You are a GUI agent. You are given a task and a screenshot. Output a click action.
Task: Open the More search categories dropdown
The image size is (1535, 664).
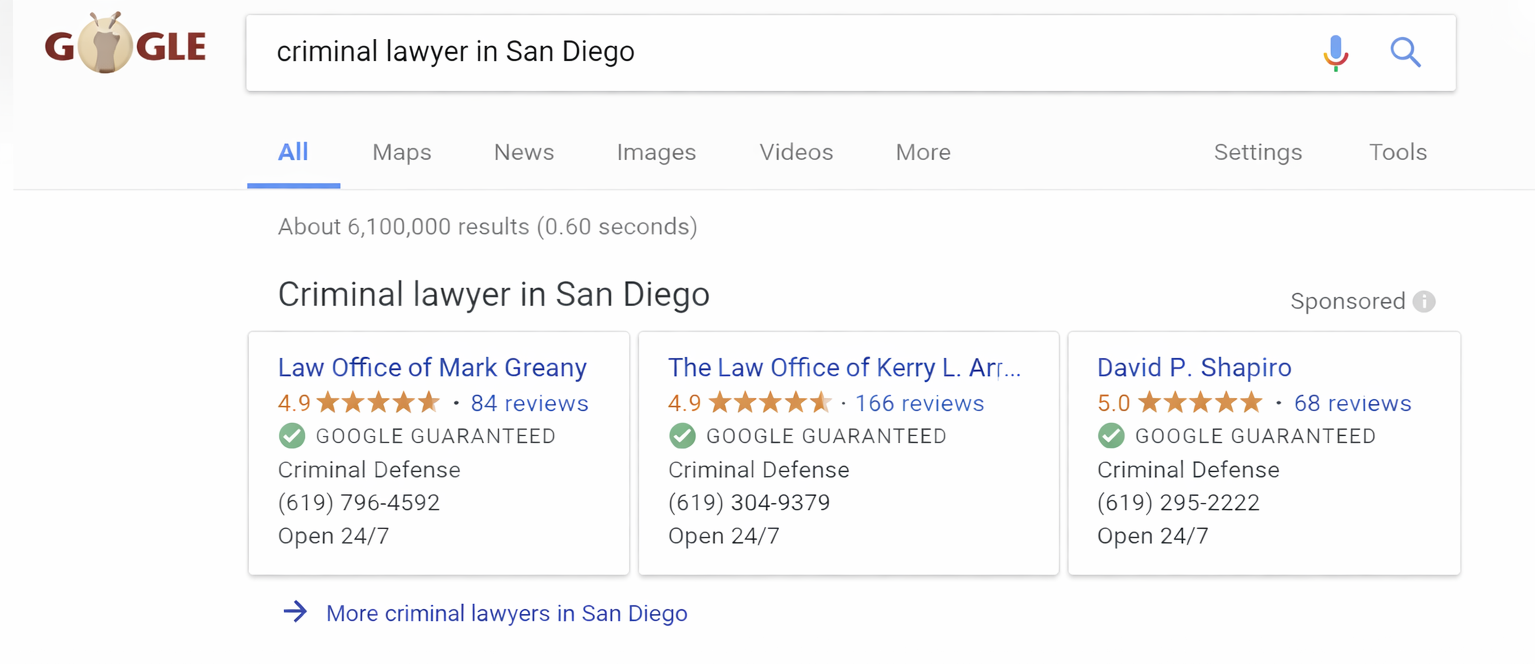[x=923, y=152]
